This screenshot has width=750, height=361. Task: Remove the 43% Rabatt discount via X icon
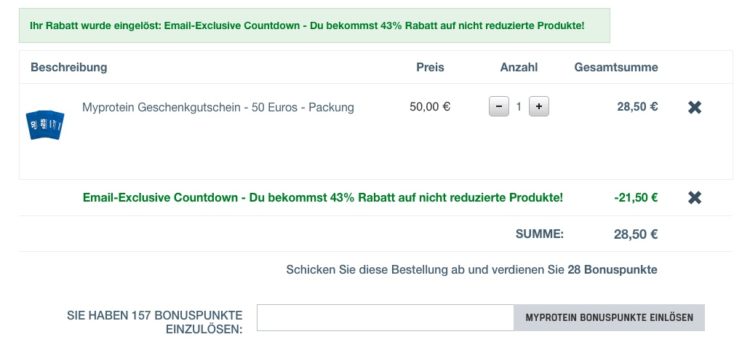(695, 197)
